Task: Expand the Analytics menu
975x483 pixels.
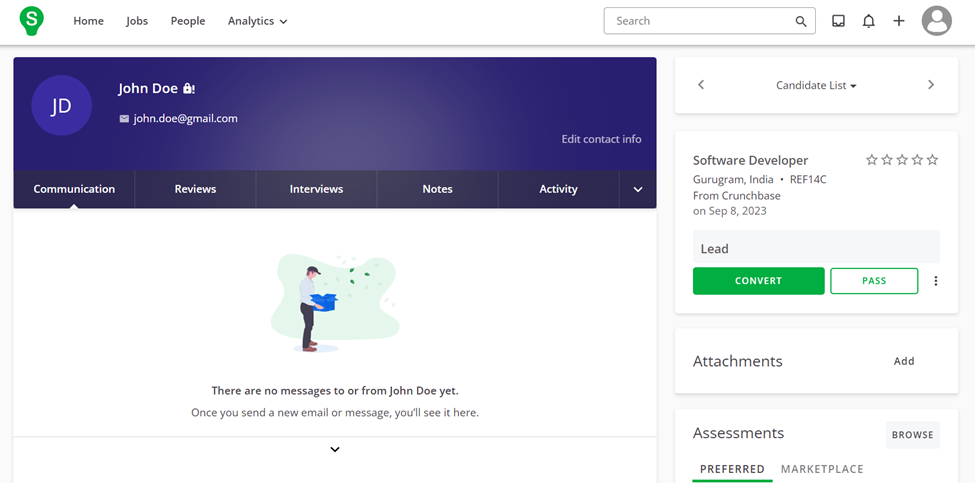Action: (257, 21)
